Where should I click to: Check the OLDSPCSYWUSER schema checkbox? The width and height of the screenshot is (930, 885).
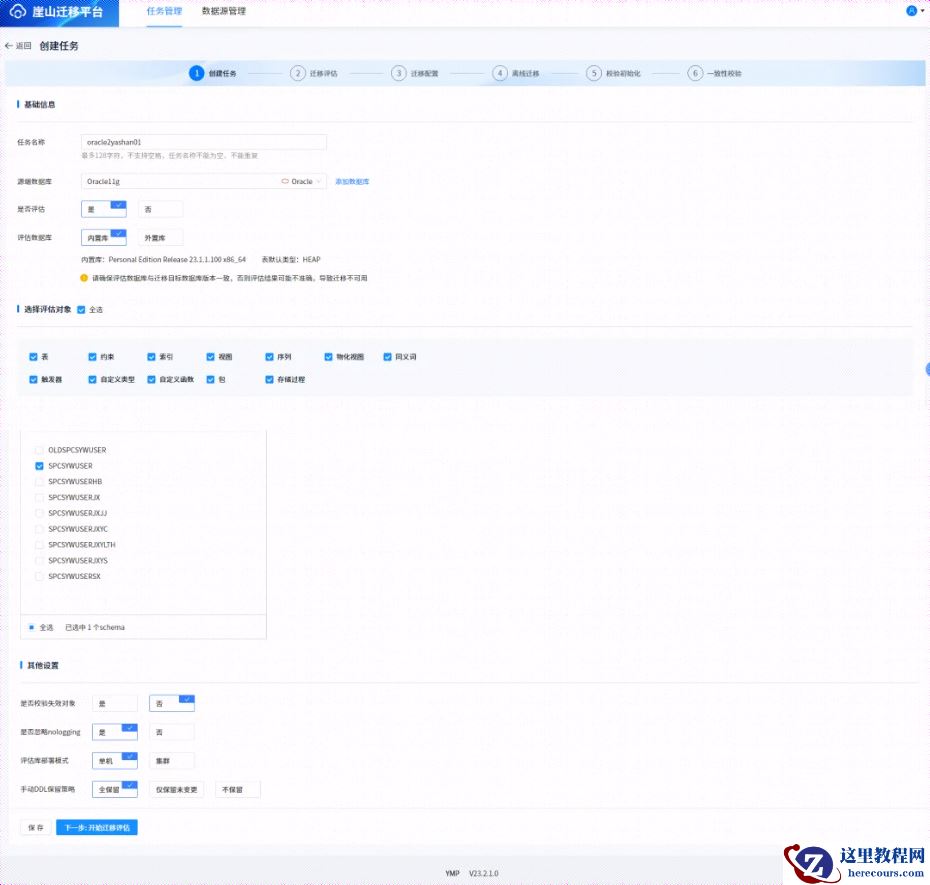pos(39,450)
